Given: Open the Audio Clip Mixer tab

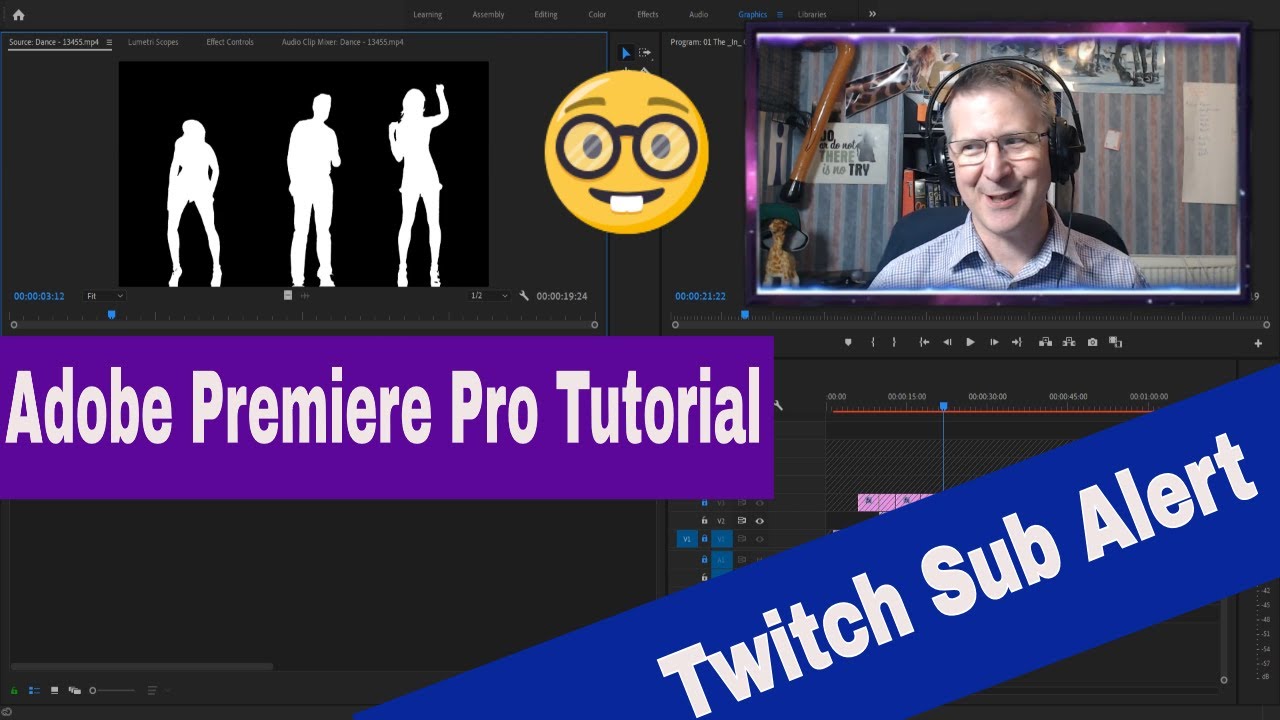Looking at the screenshot, I should coord(342,42).
